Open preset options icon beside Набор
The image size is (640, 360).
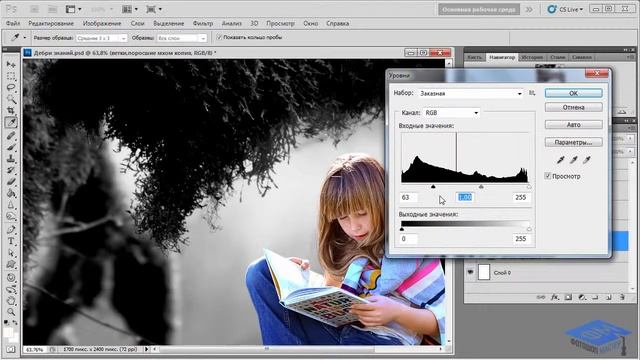point(532,93)
